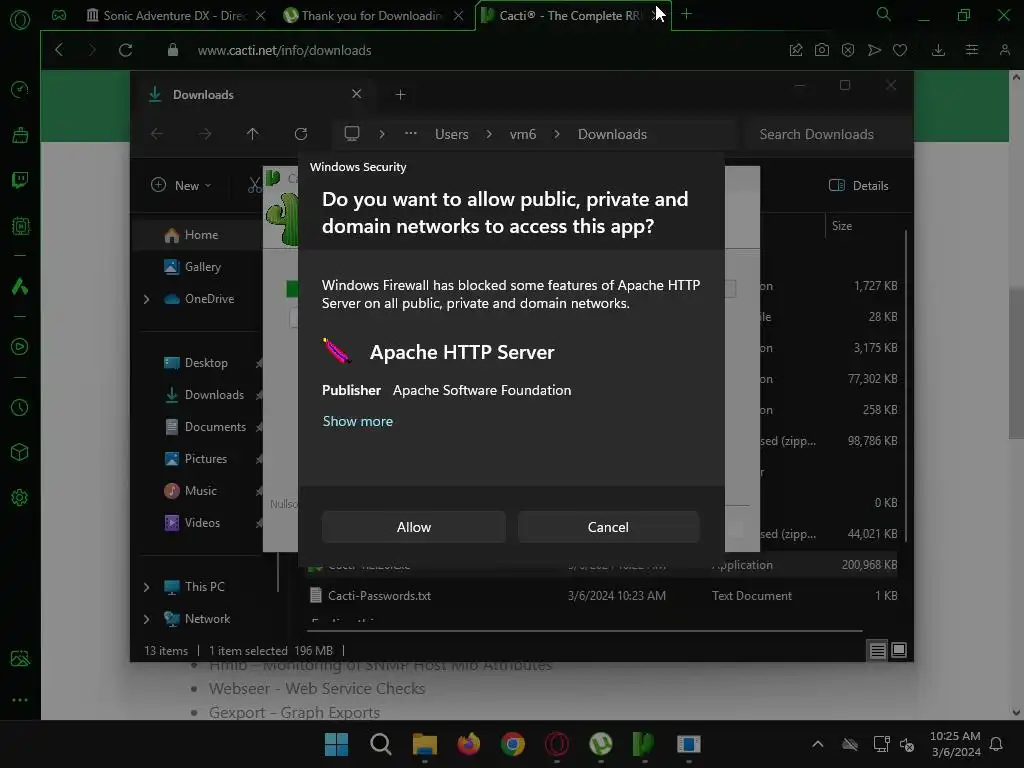Expand the This PC tree node
This screenshot has height=768, width=1024.
click(146, 587)
